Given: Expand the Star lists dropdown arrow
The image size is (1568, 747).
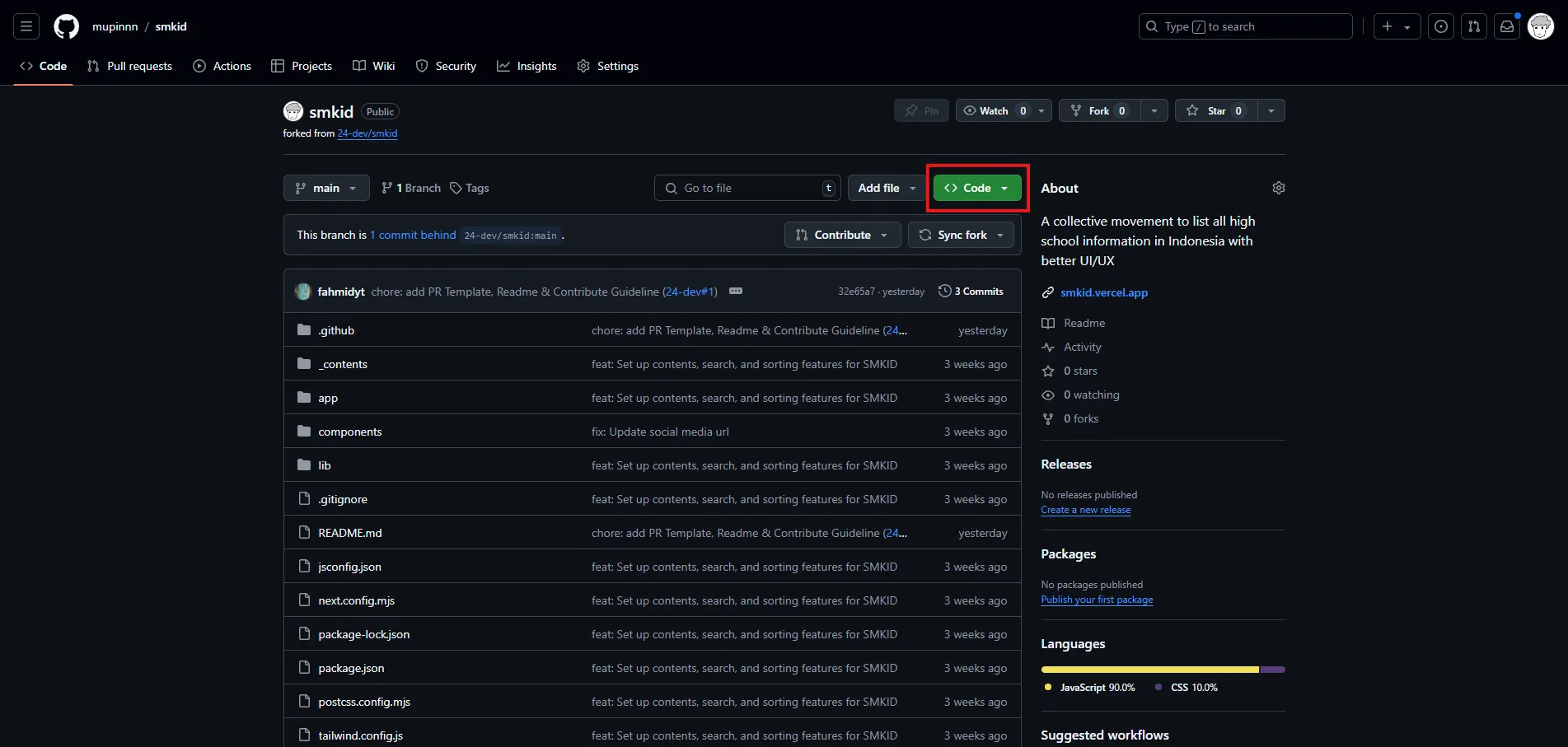Looking at the screenshot, I should (1271, 110).
